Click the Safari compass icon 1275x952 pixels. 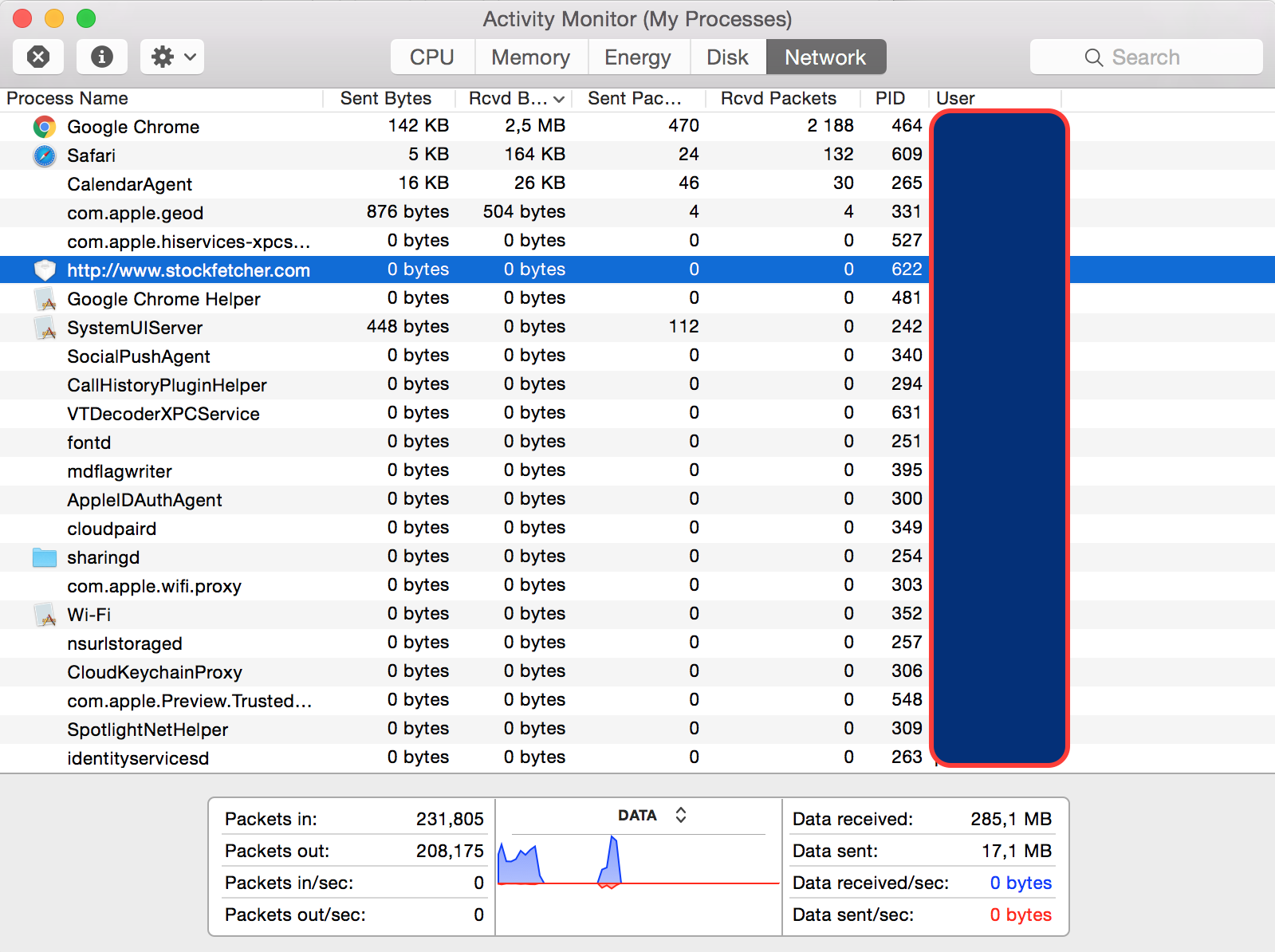click(x=45, y=155)
